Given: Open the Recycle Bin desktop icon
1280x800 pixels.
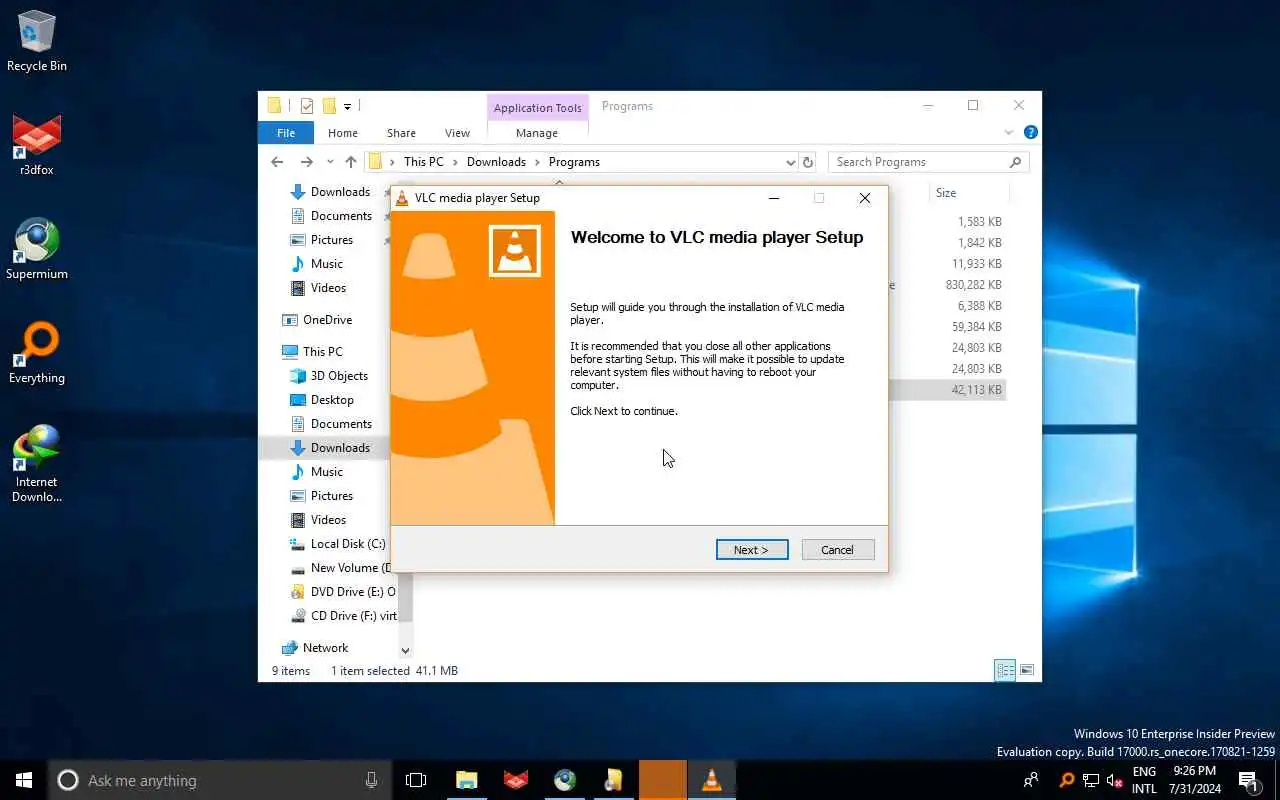Looking at the screenshot, I should coord(37,42).
